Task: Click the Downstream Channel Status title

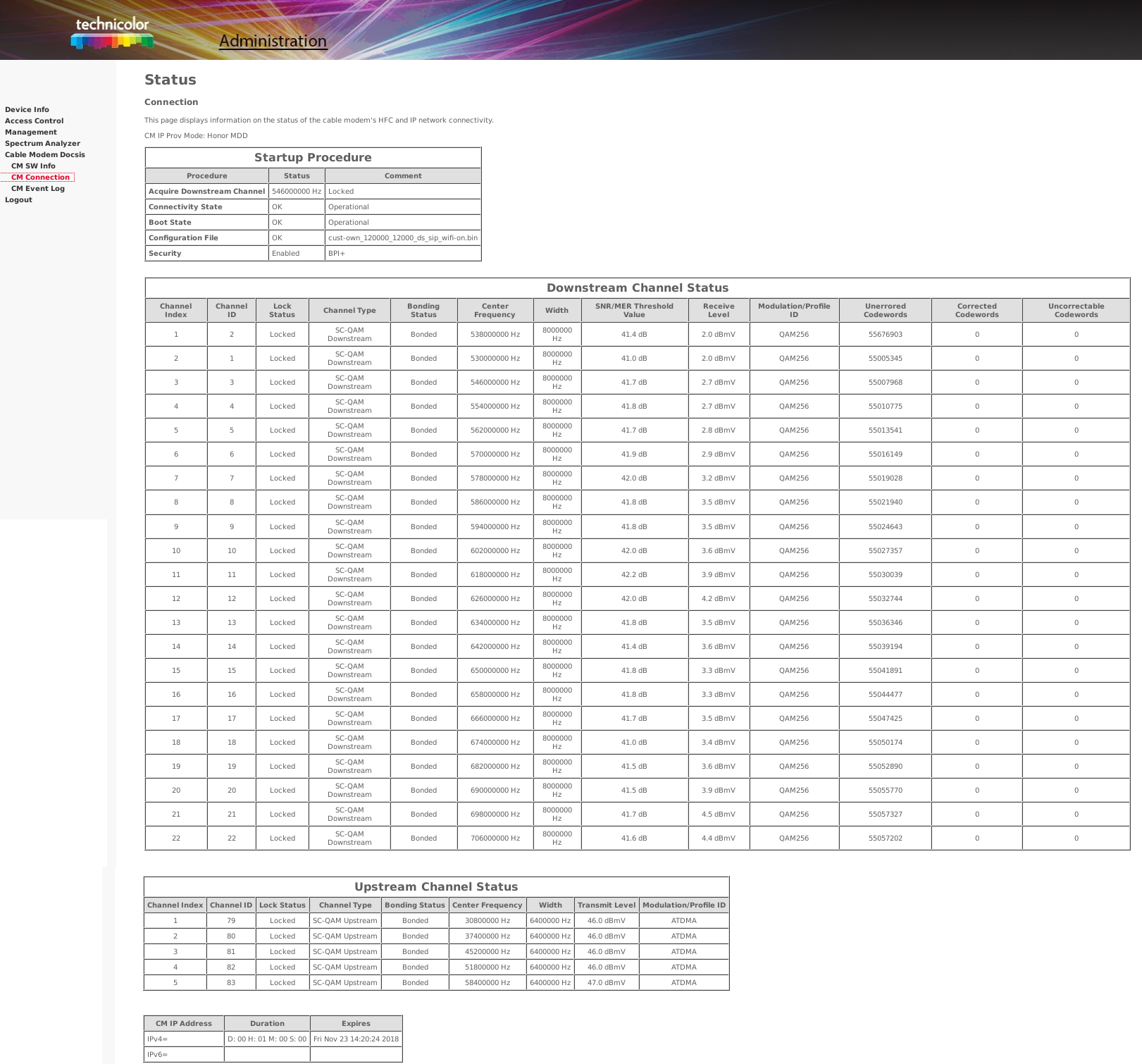Action: (637, 288)
